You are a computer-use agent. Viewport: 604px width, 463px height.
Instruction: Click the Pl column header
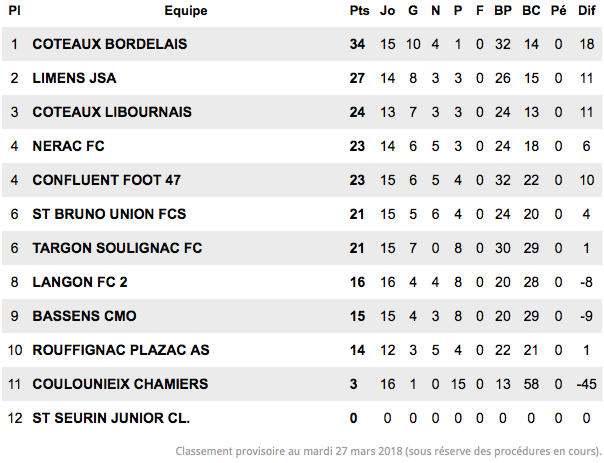14,10
